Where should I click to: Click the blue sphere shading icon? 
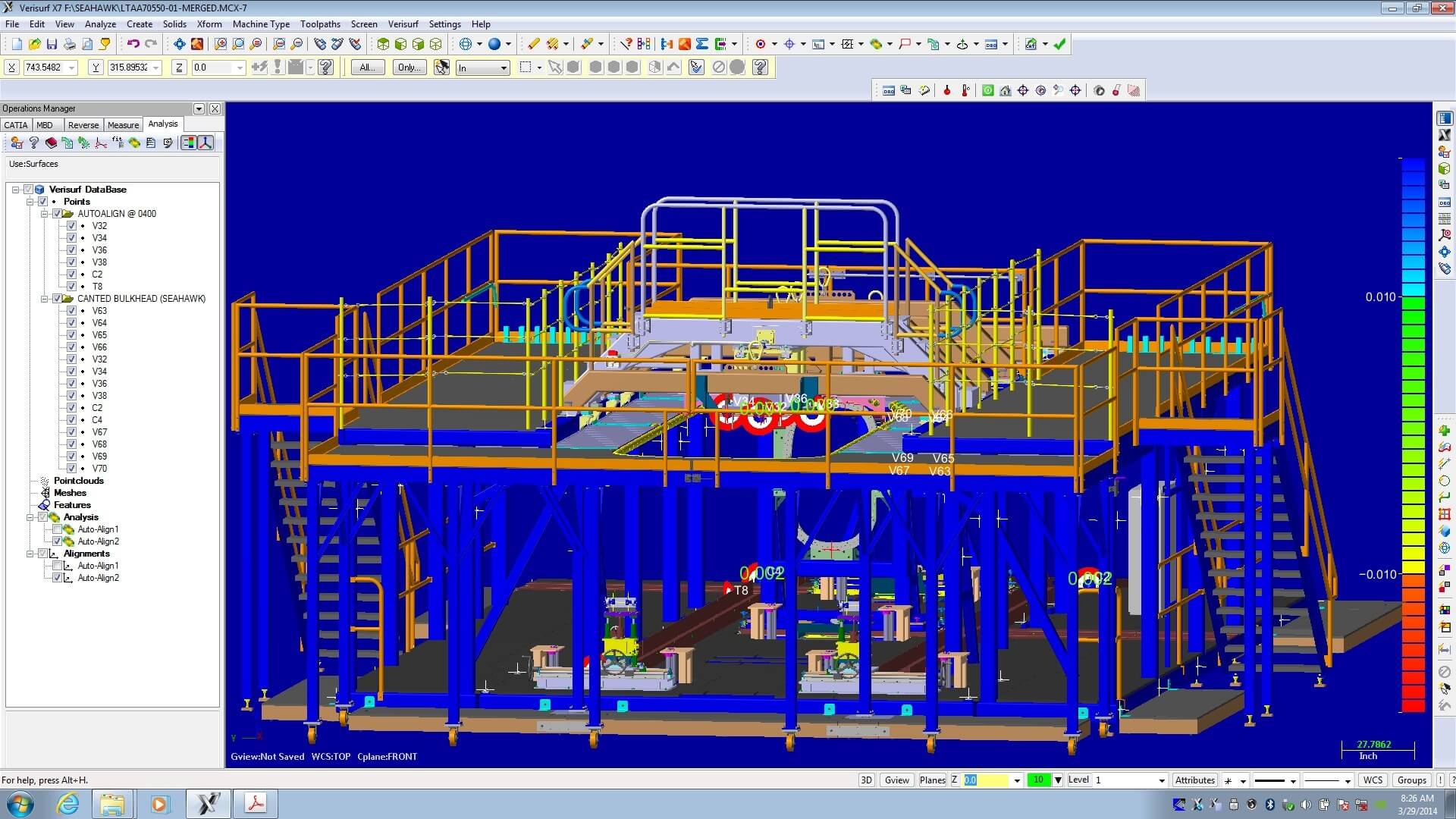tap(494, 44)
